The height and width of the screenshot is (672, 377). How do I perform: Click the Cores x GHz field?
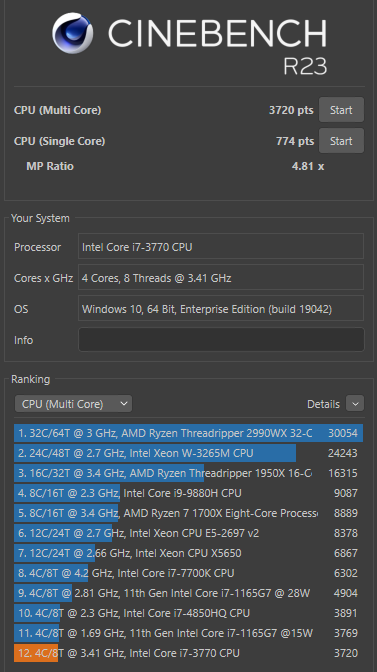[x=221, y=277]
